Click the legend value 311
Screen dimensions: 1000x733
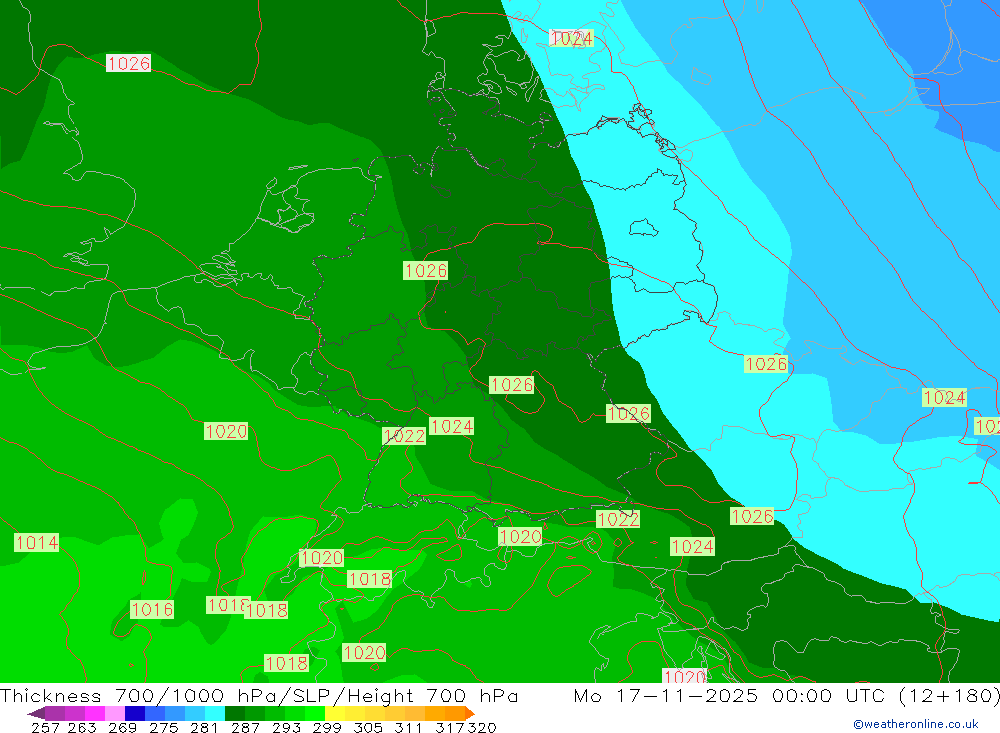[x=408, y=727]
